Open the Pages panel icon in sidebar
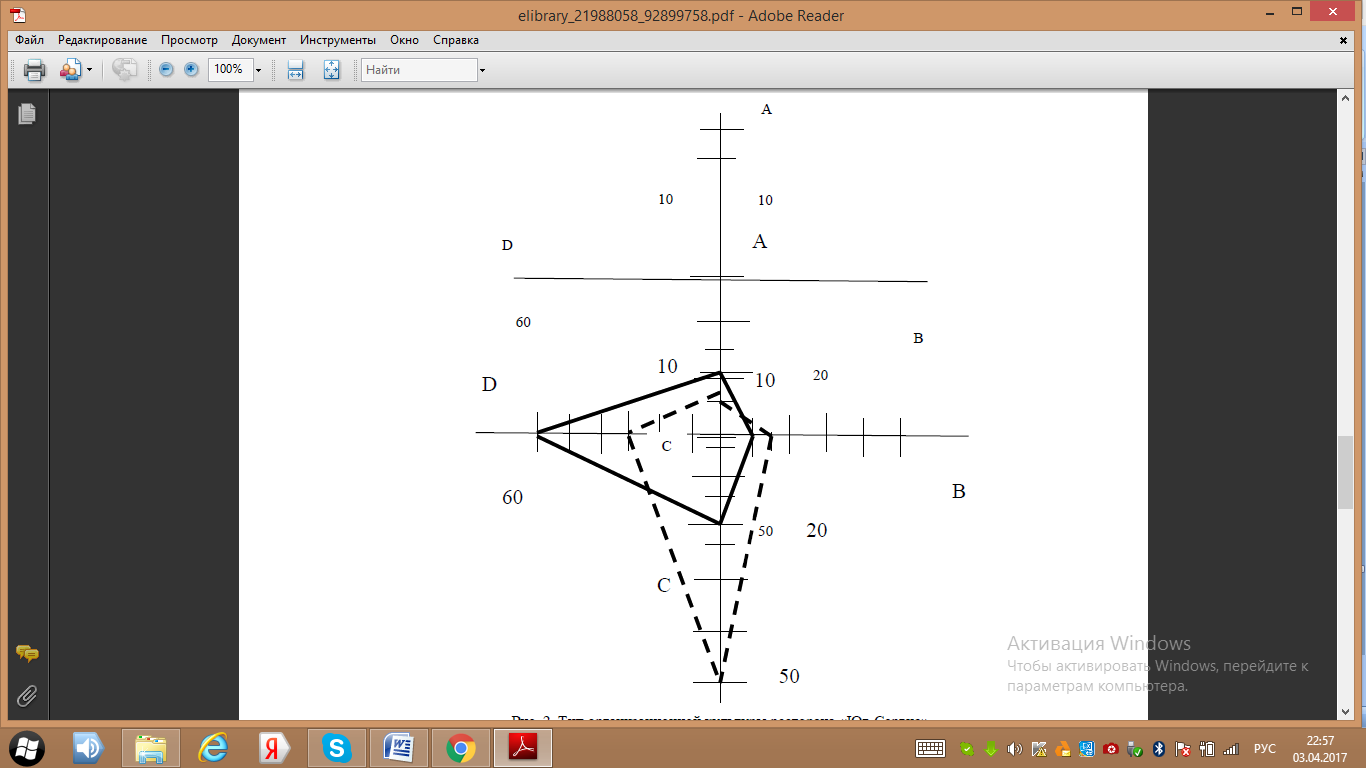This screenshot has width=1366, height=768. [27, 114]
